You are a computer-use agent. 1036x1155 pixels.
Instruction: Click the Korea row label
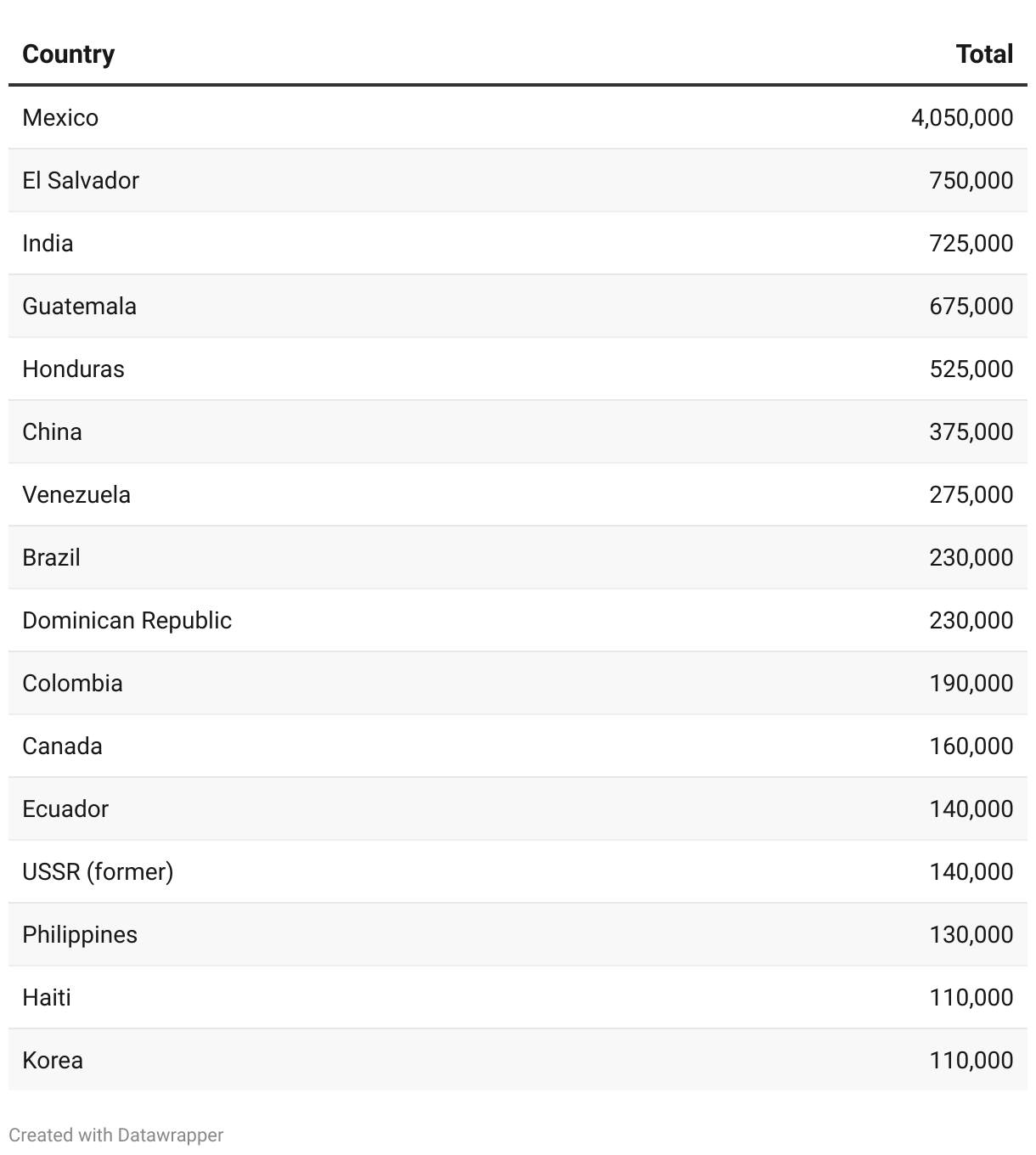53,1060
